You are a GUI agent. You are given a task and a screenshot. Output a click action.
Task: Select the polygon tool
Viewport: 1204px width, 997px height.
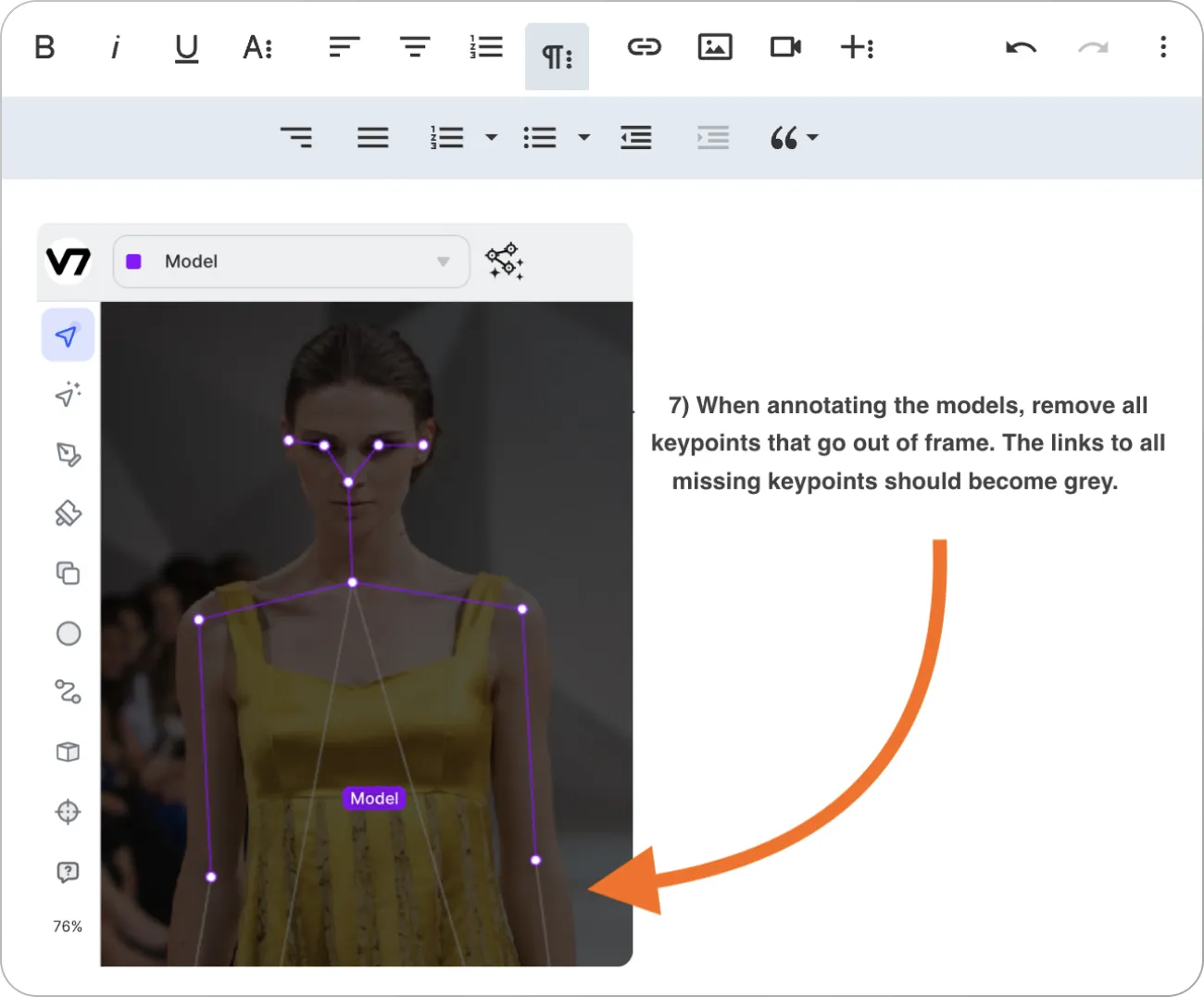[68, 454]
